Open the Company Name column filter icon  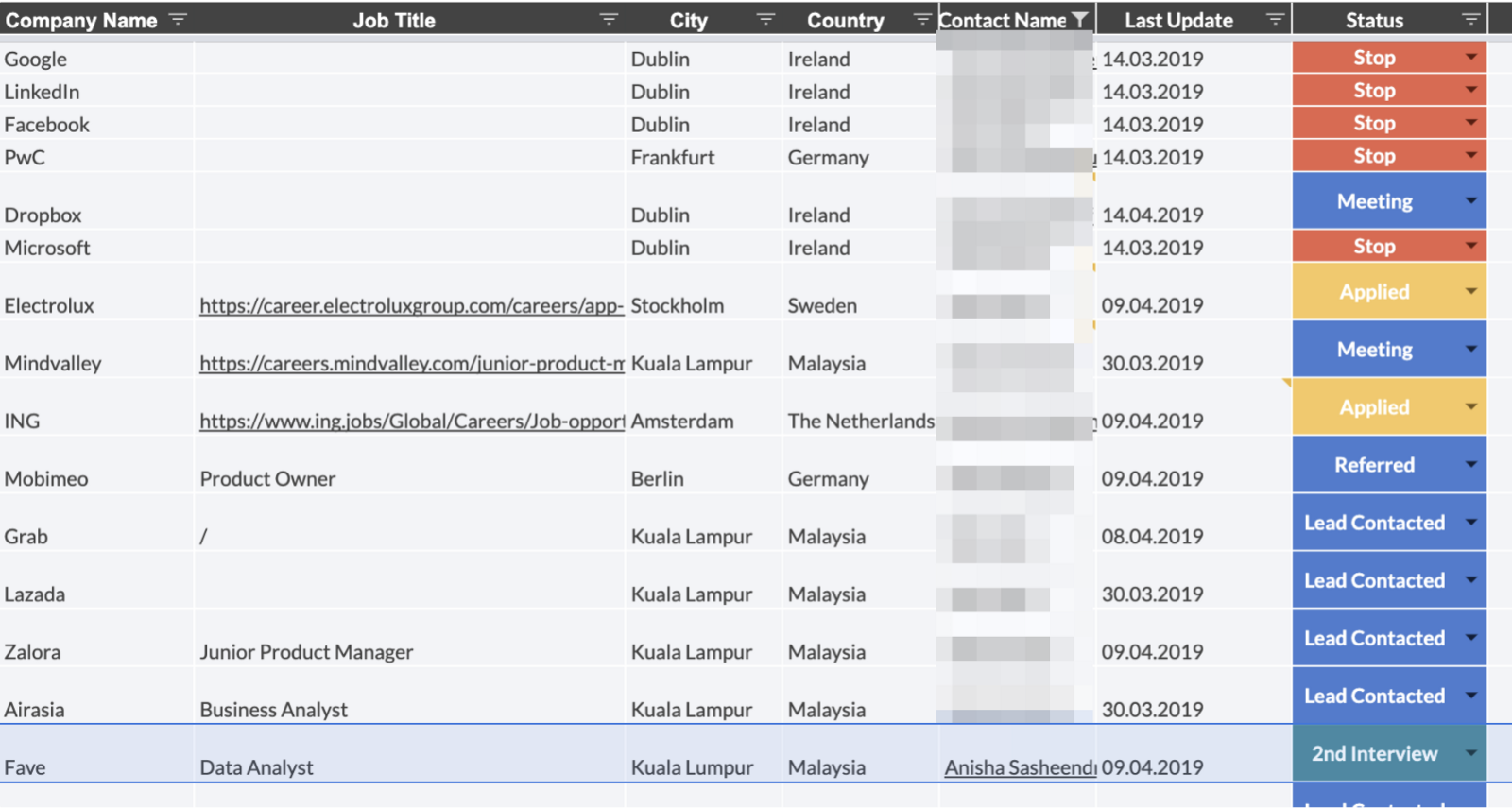click(178, 20)
